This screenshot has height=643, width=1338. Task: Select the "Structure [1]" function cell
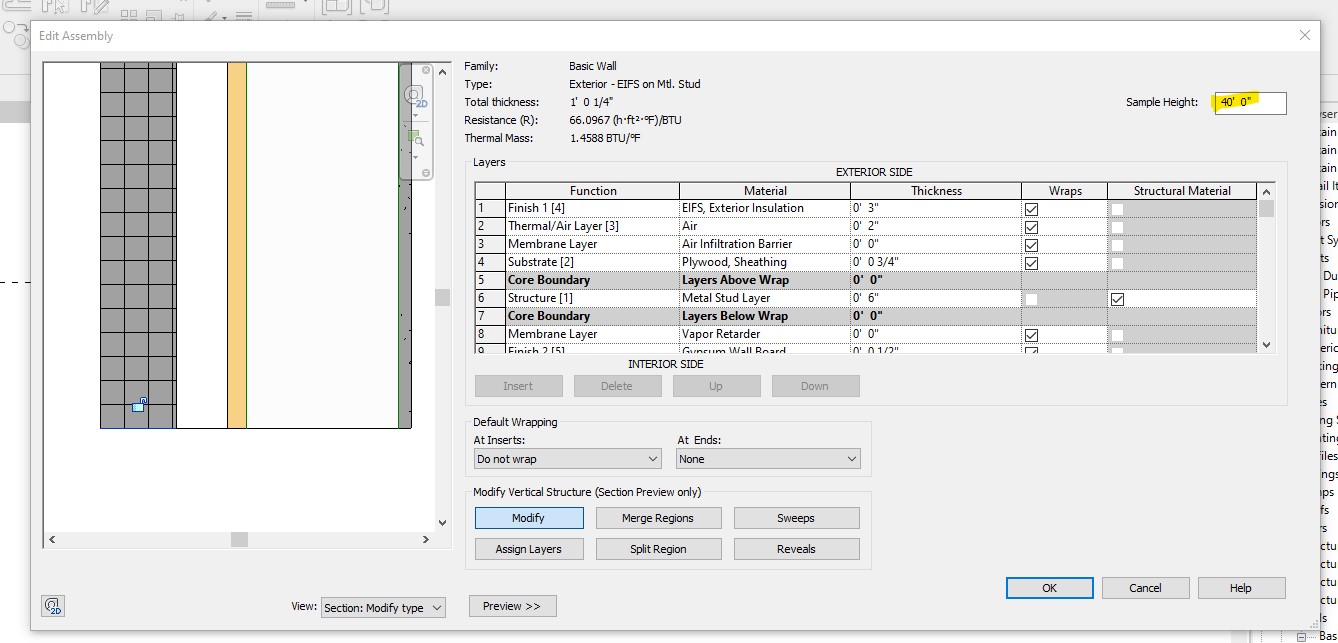pos(592,298)
